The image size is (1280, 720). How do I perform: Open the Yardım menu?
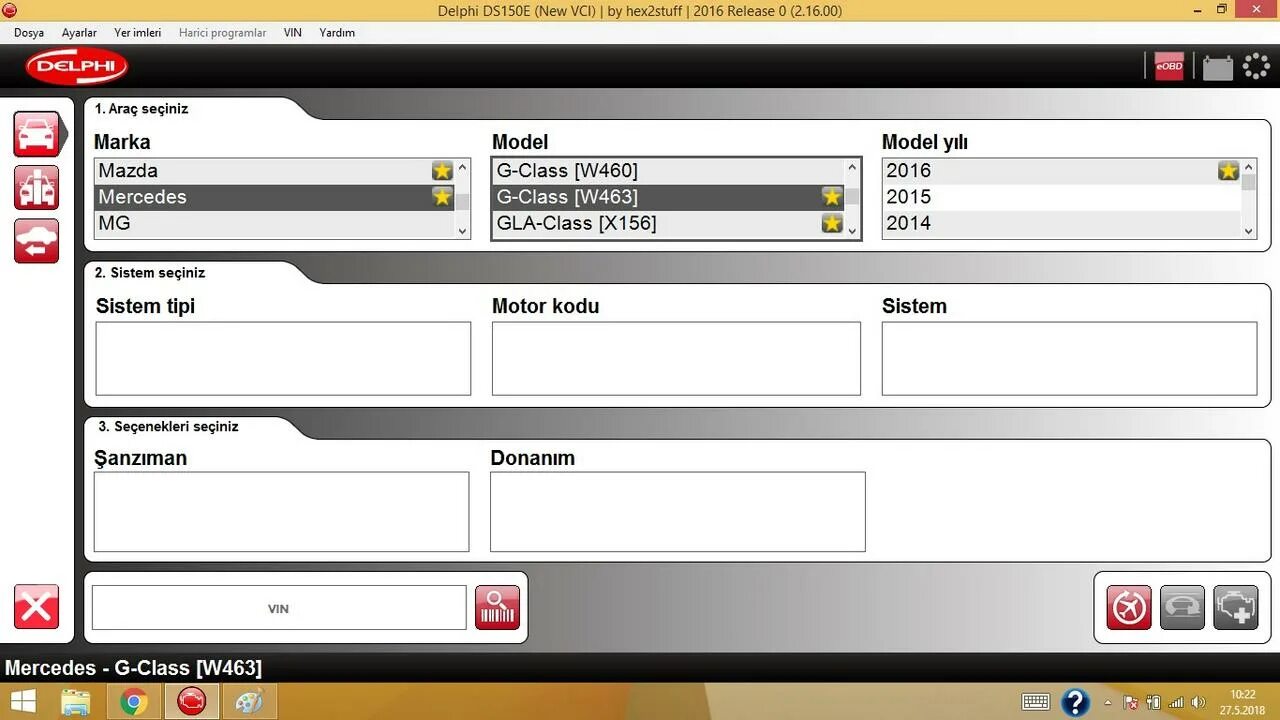(x=337, y=33)
